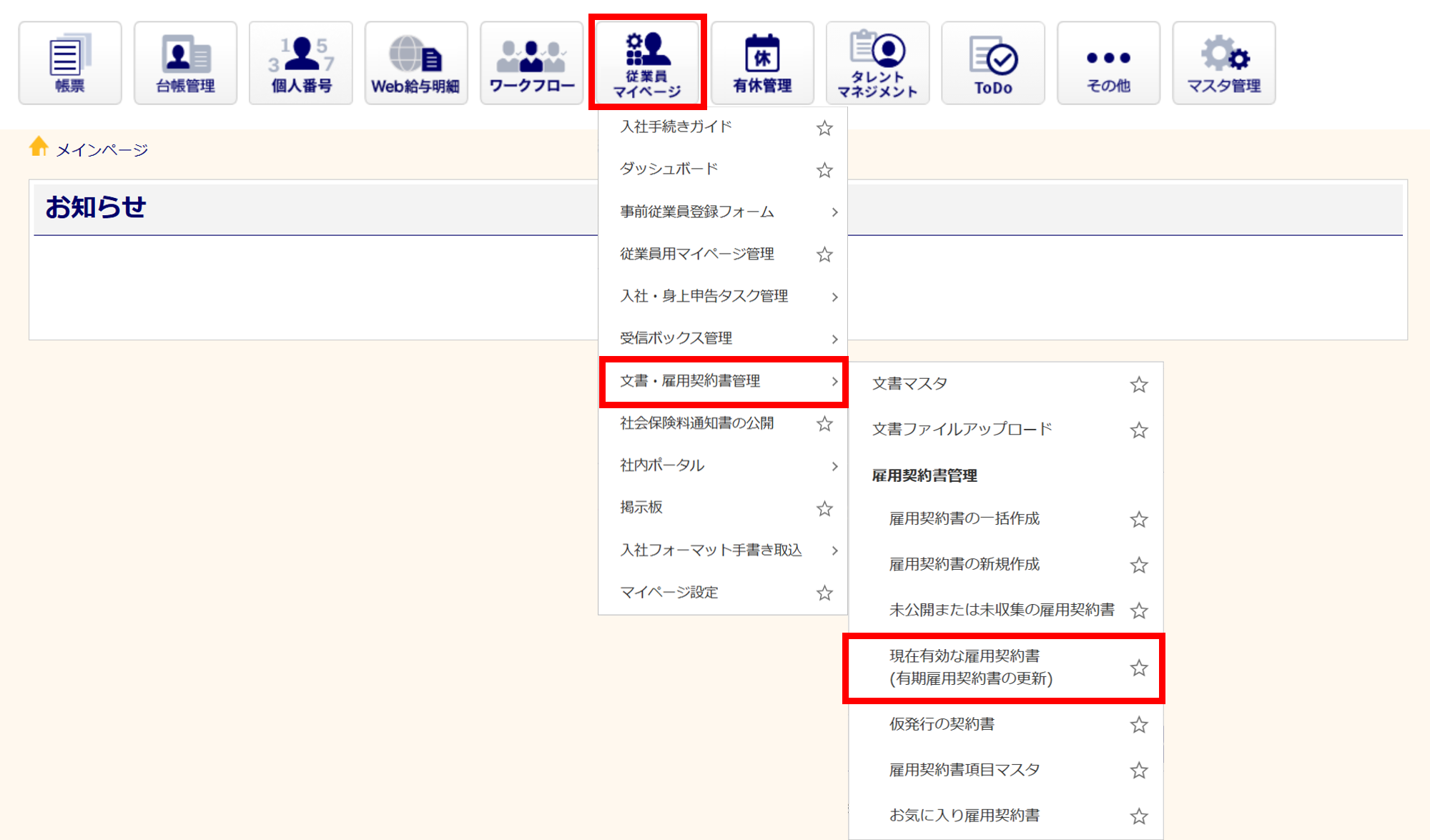Click the メインページ breadcrumb link
This screenshot has width=1430, height=840.
[x=102, y=149]
